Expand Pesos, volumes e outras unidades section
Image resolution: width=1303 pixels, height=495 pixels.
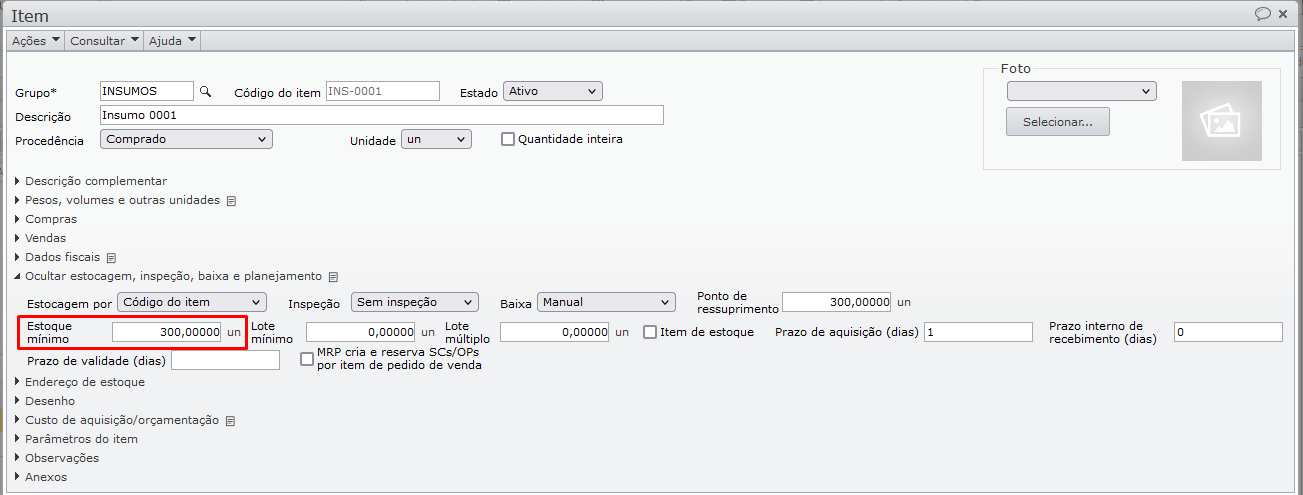coord(117,200)
